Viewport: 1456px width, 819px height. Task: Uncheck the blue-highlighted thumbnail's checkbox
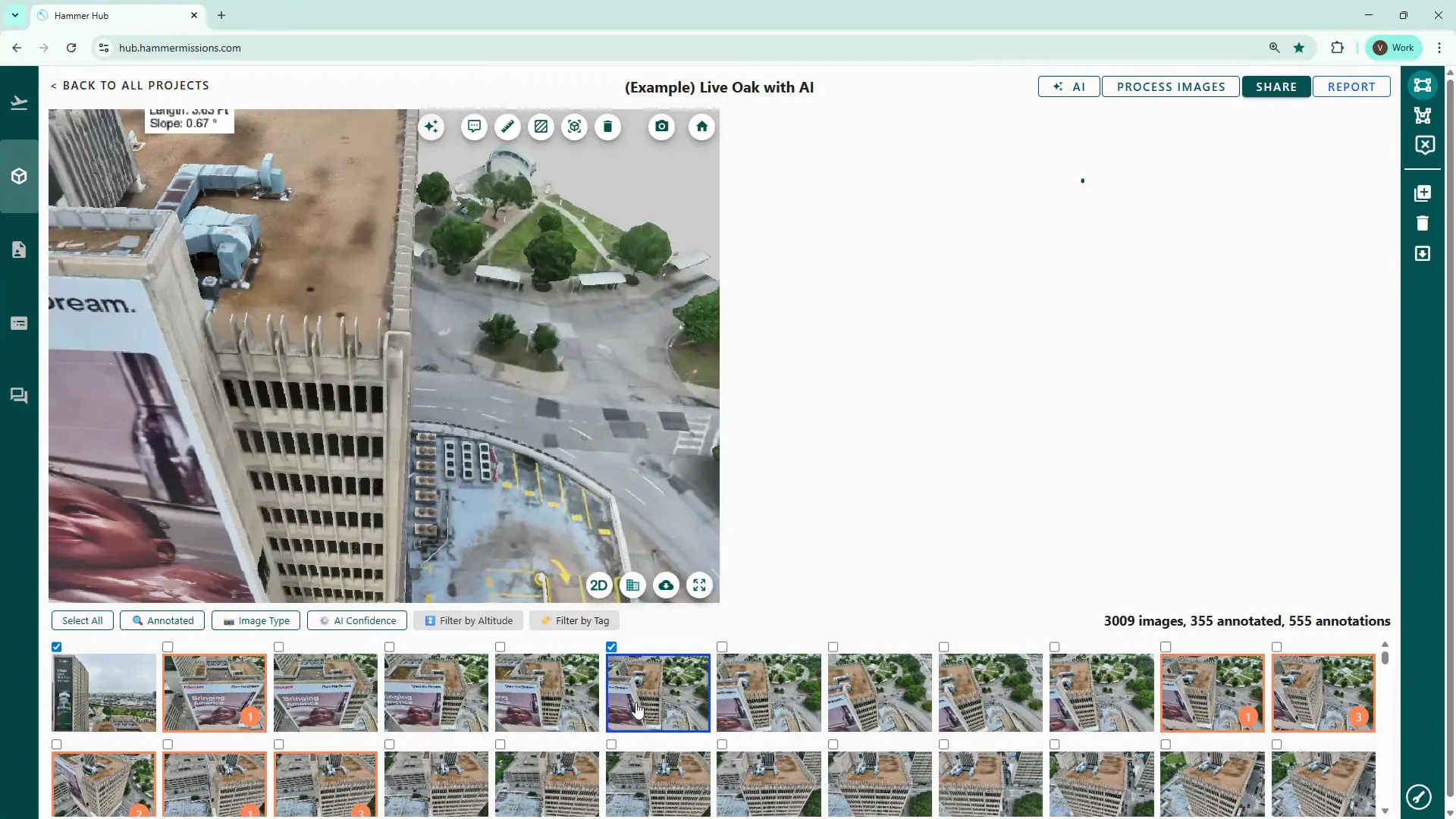(611, 647)
